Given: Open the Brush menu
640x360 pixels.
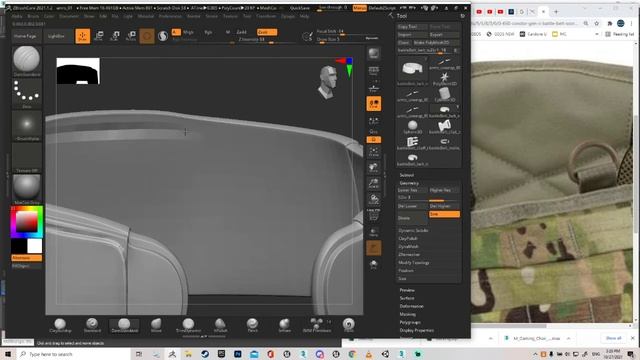Looking at the screenshot, I should (33, 16).
